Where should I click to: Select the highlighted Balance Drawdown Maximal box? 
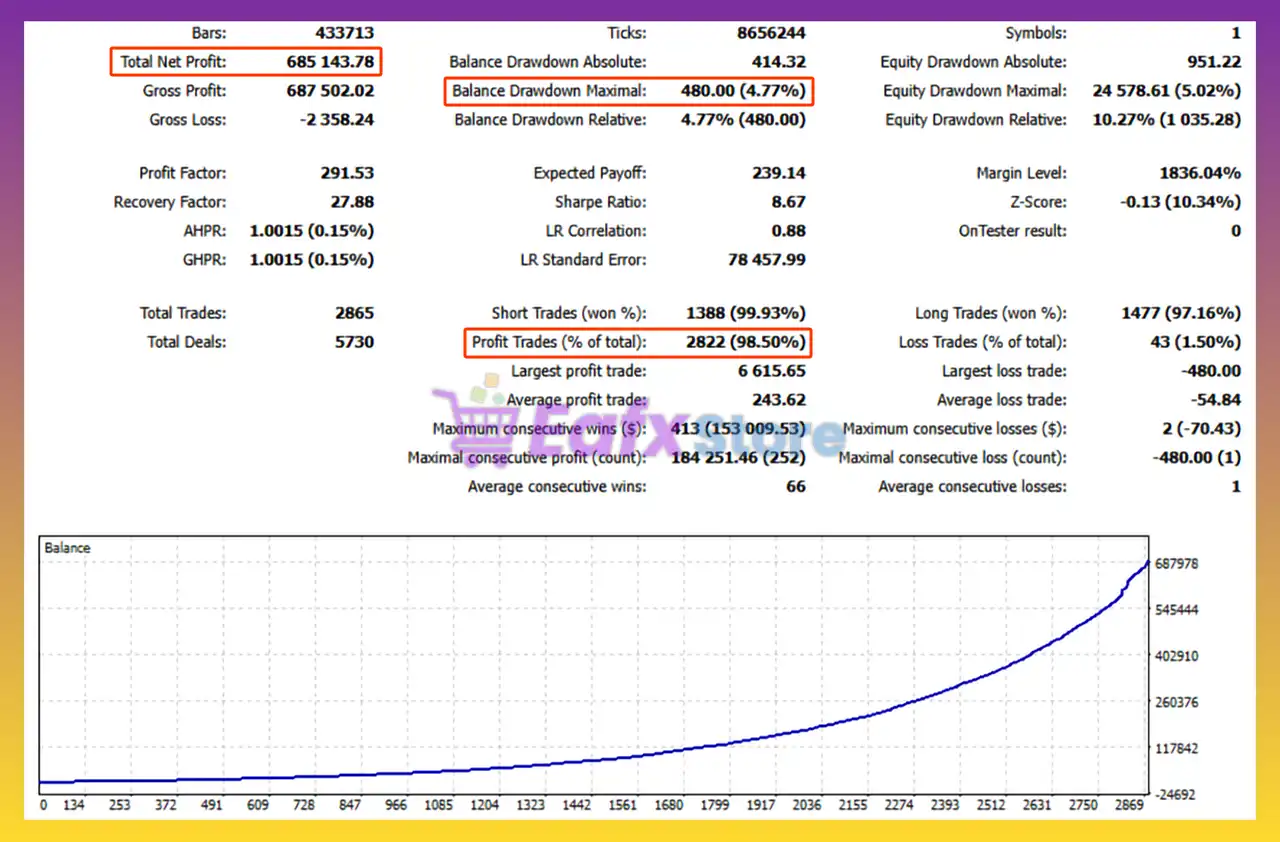[628, 91]
